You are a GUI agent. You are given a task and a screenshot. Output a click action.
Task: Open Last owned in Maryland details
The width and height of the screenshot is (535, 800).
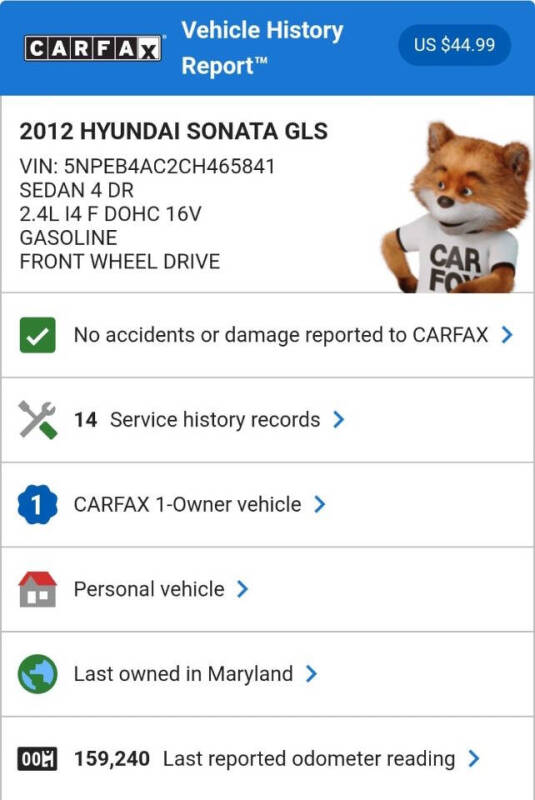click(184, 674)
